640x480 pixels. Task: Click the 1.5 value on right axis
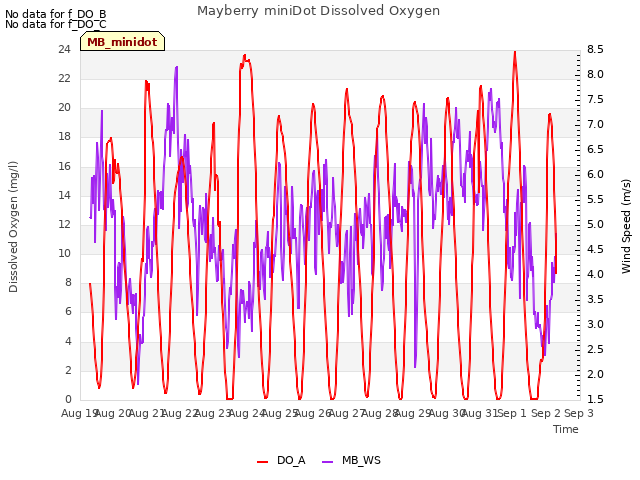click(595, 399)
